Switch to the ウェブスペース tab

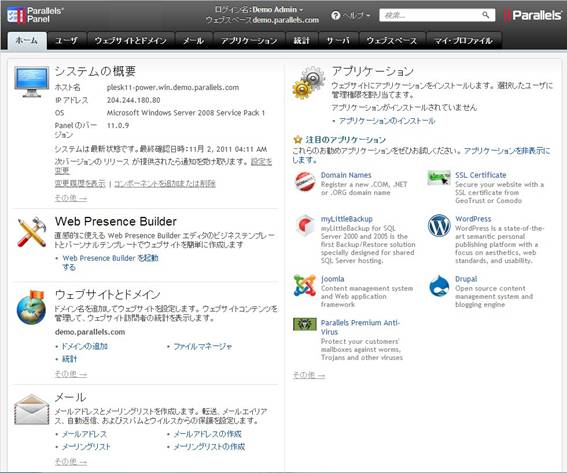(392, 41)
